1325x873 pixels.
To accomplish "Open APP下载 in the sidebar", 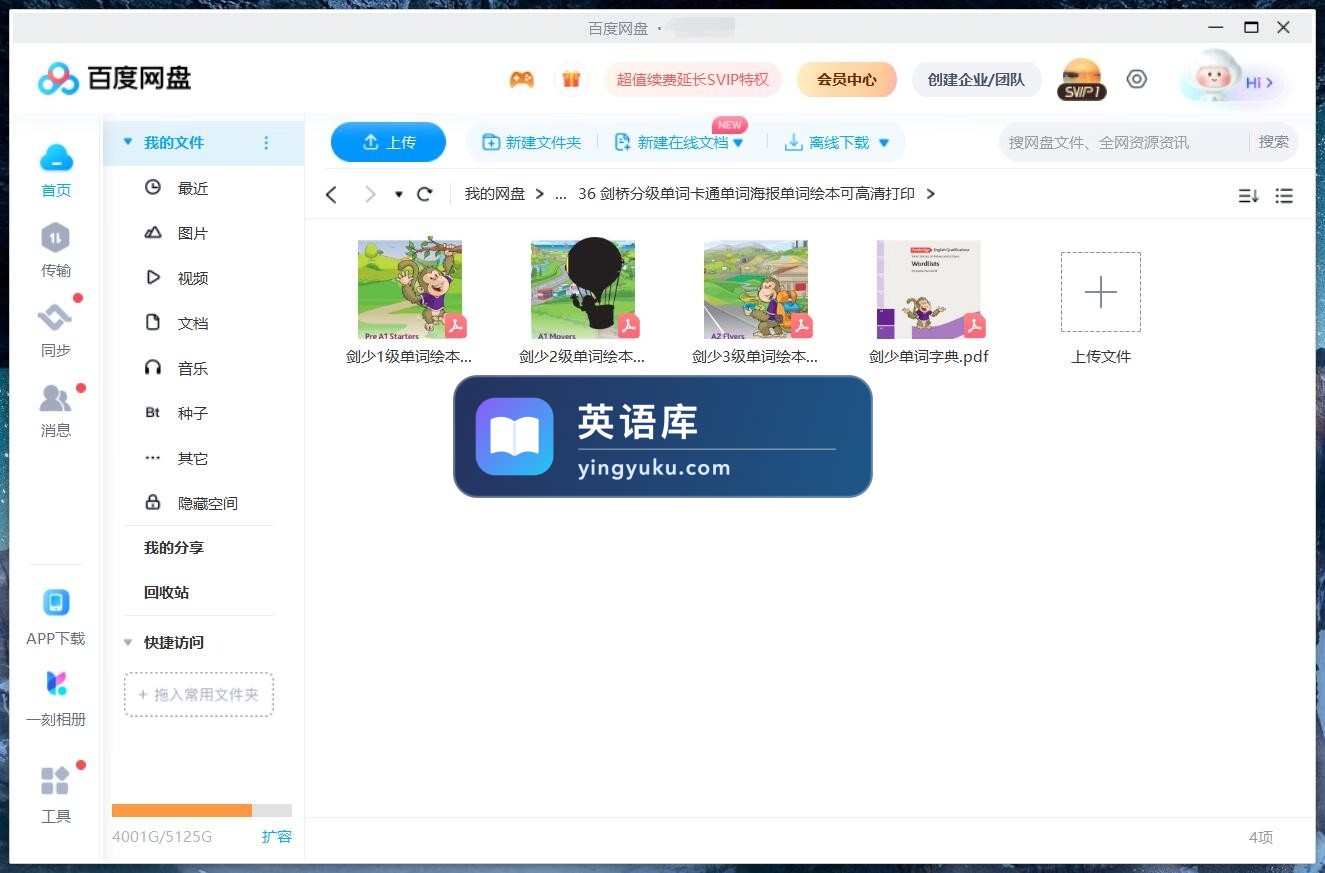I will point(56,618).
